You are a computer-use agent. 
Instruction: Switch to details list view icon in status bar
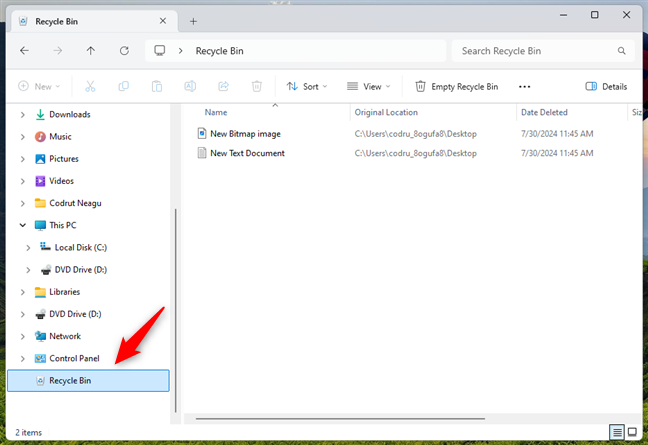click(x=617, y=433)
